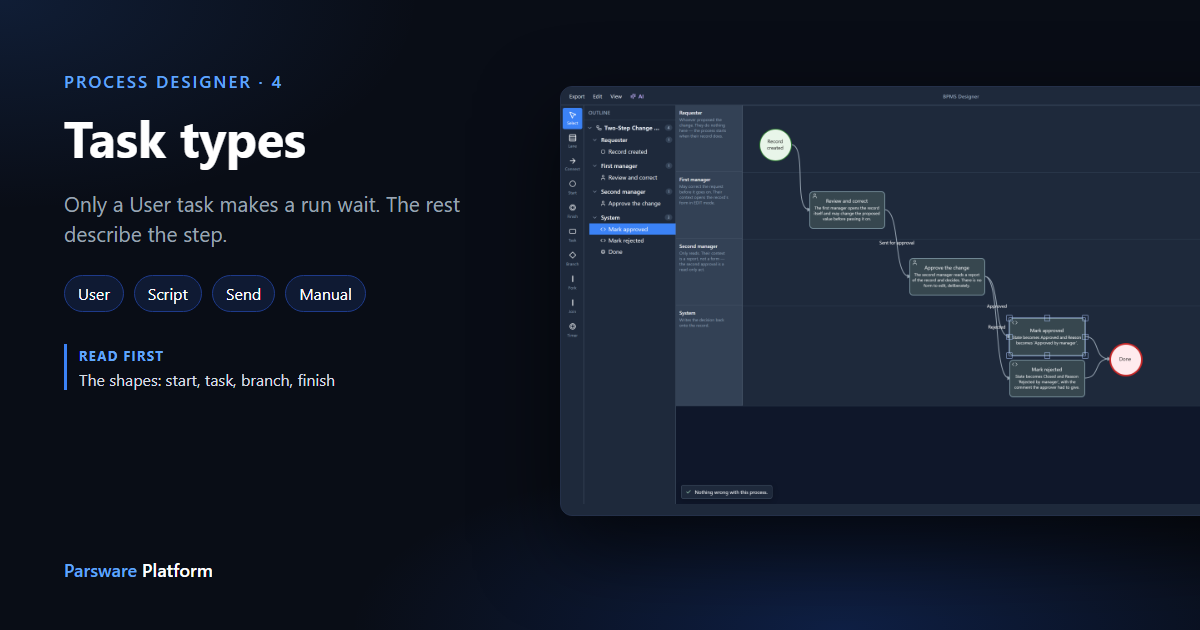
Task: Choose the Fork tool
Action: 572,282
